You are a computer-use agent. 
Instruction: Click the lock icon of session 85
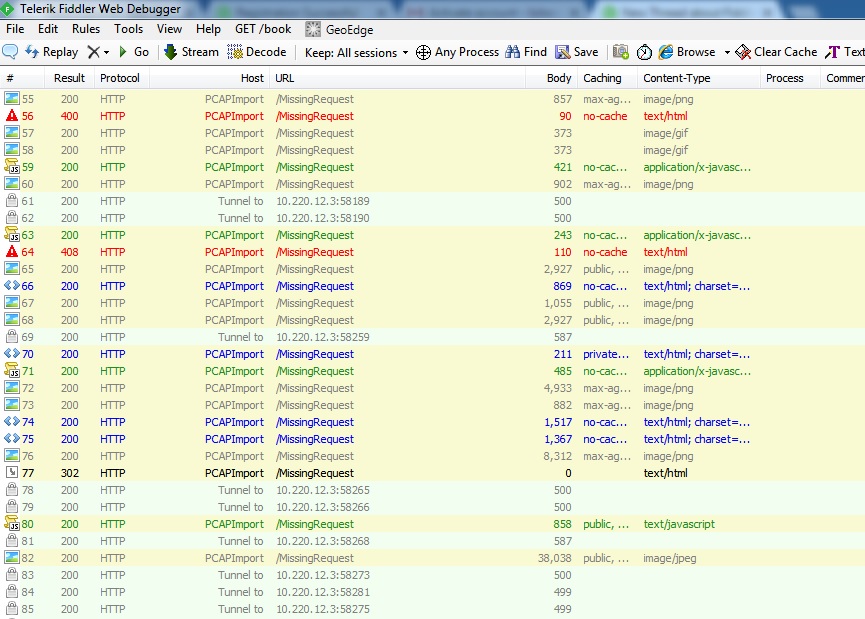(x=12, y=608)
